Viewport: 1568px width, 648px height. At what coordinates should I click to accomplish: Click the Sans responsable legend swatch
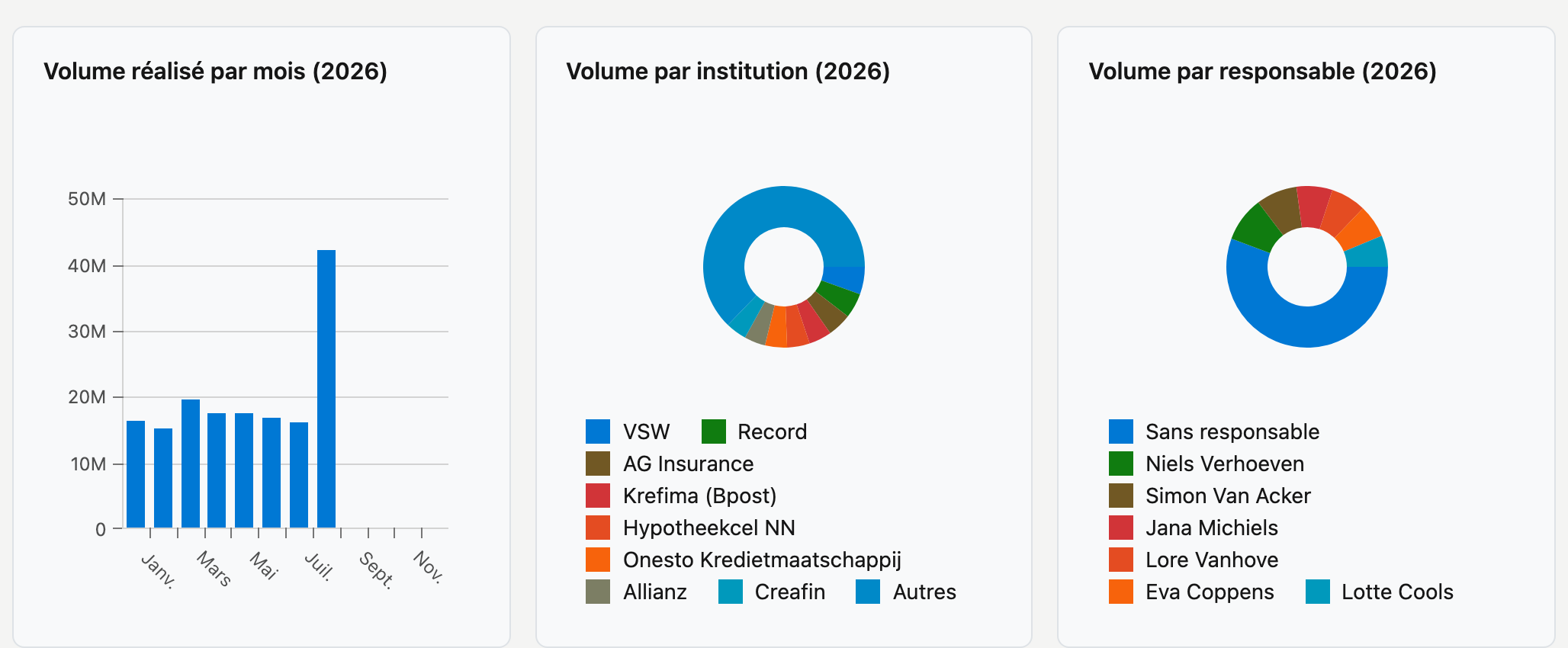tap(1121, 431)
